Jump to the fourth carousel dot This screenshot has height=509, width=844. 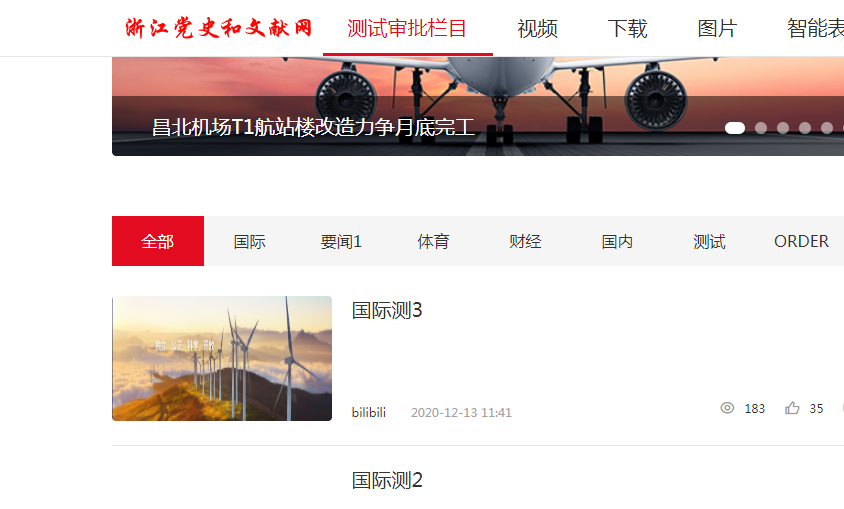pyautogui.click(x=805, y=128)
